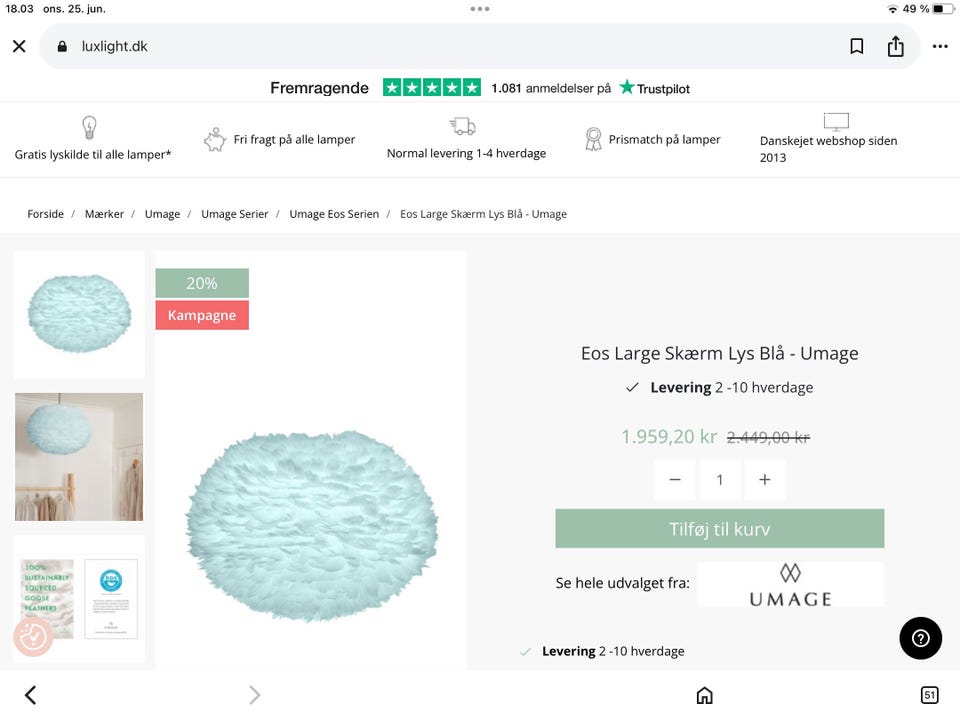960x720 pixels.
Task: Select the hanging lamp room thumbnail
Action: pyautogui.click(x=79, y=457)
